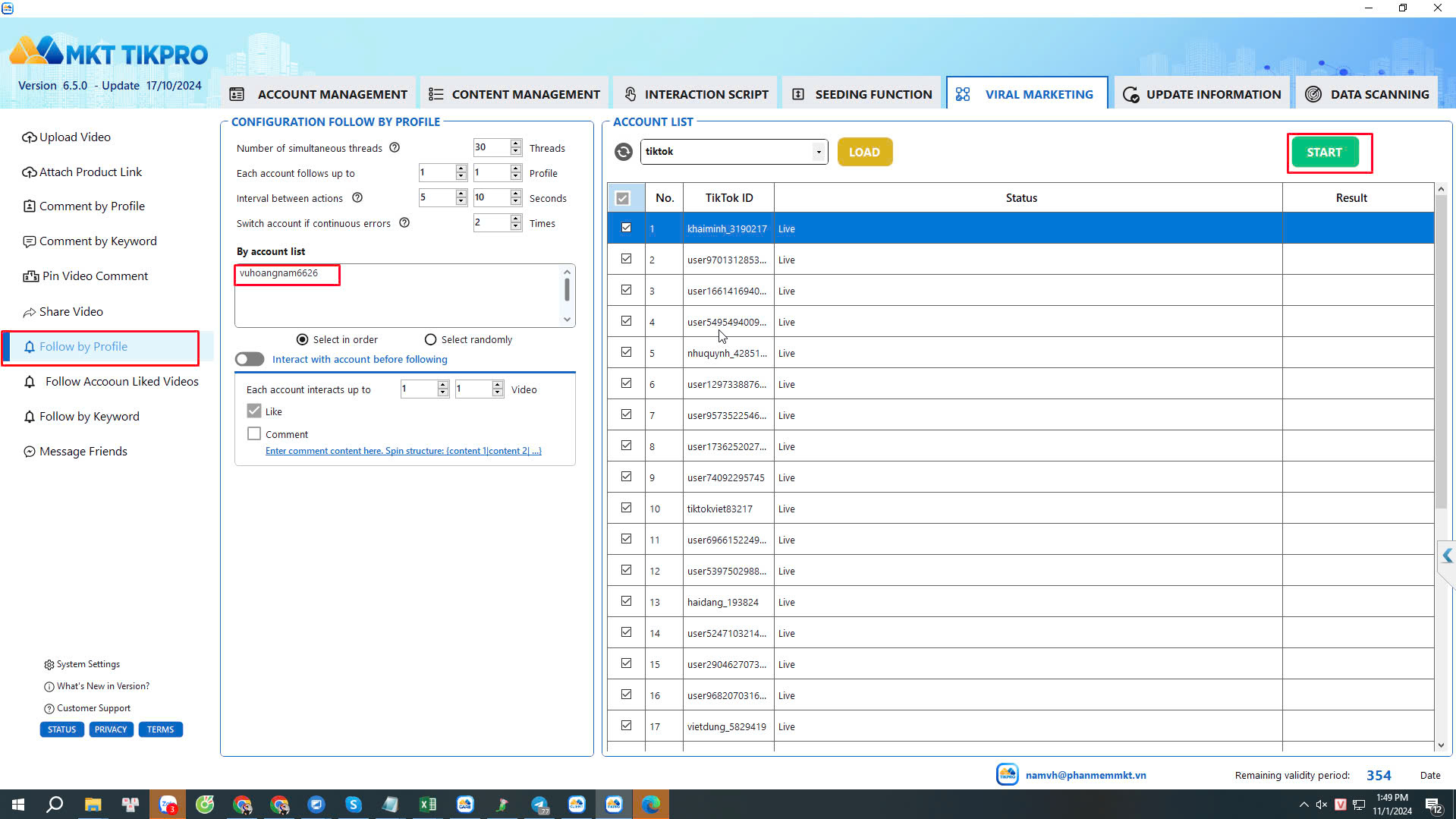The height and width of the screenshot is (819, 1456).
Task: Switch to Interaction Script tab
Action: pyautogui.click(x=697, y=94)
